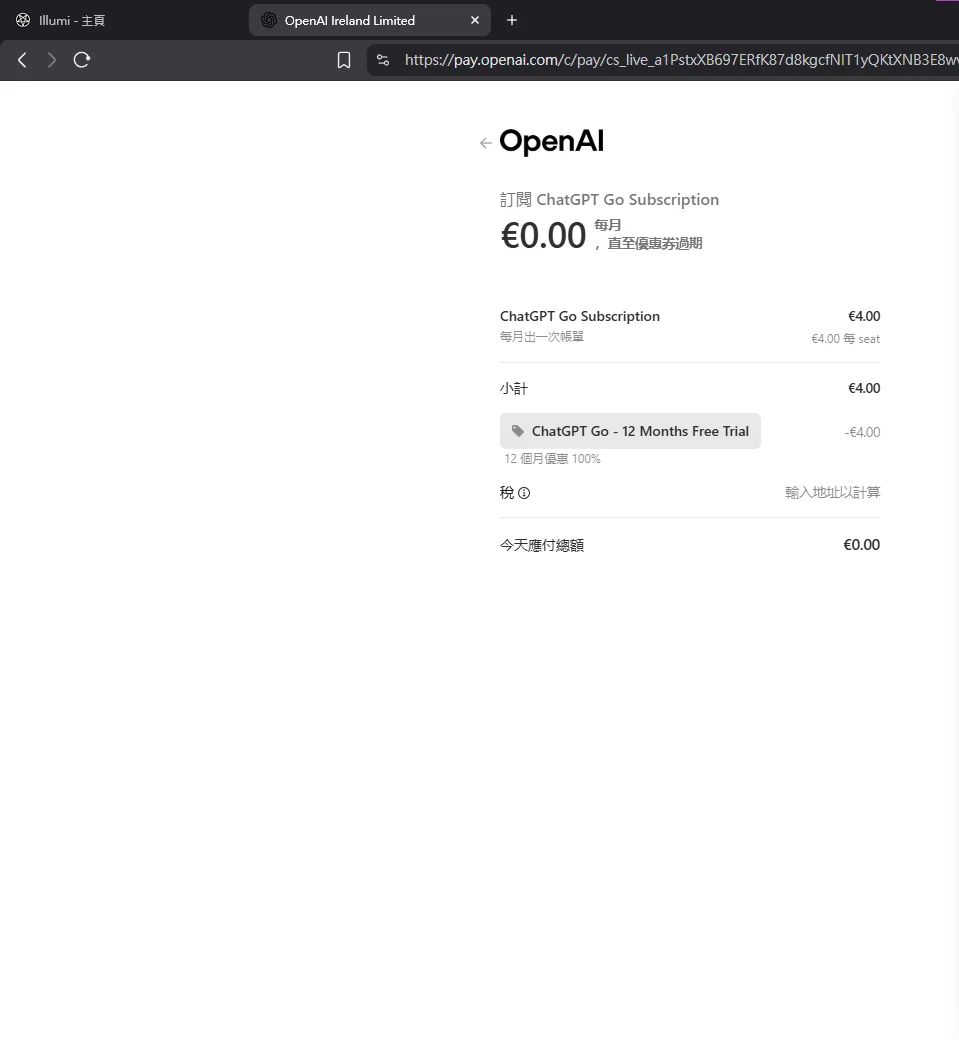The width and height of the screenshot is (959, 1040).
Task: Open a new tab with the plus icon
Action: coord(512,20)
